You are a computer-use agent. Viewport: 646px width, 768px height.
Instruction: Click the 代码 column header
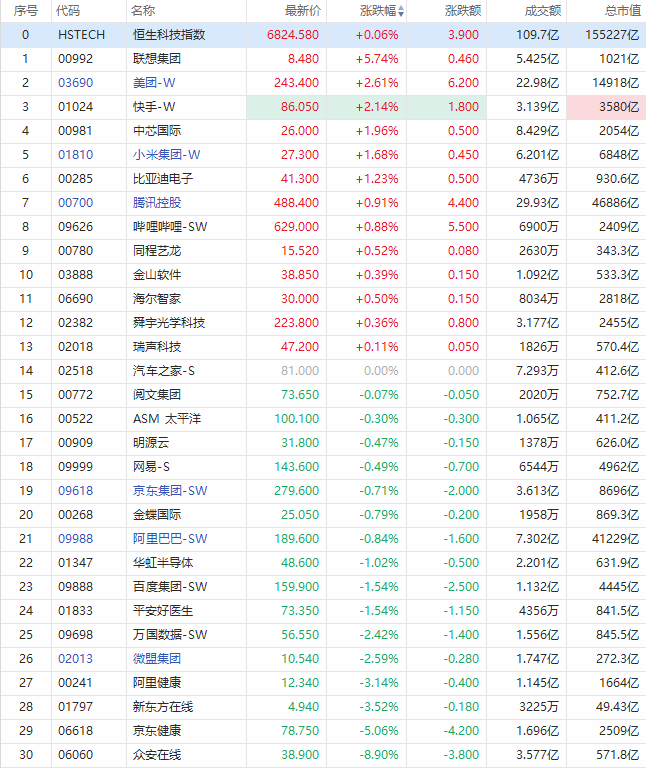[x=68, y=11]
